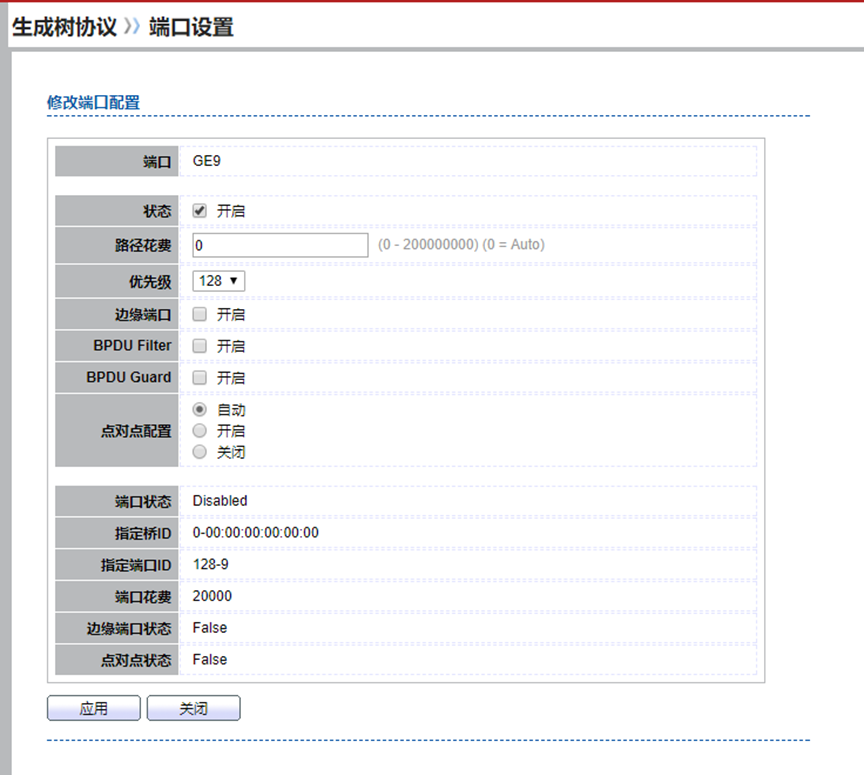Open the 优先级 dropdown showing 128
The image size is (864, 775).
tap(218, 281)
